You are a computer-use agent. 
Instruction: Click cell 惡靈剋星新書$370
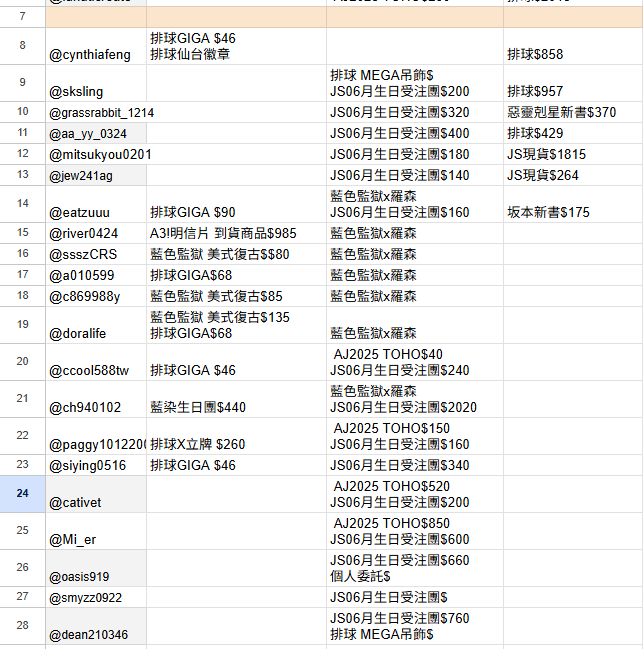(x=573, y=112)
